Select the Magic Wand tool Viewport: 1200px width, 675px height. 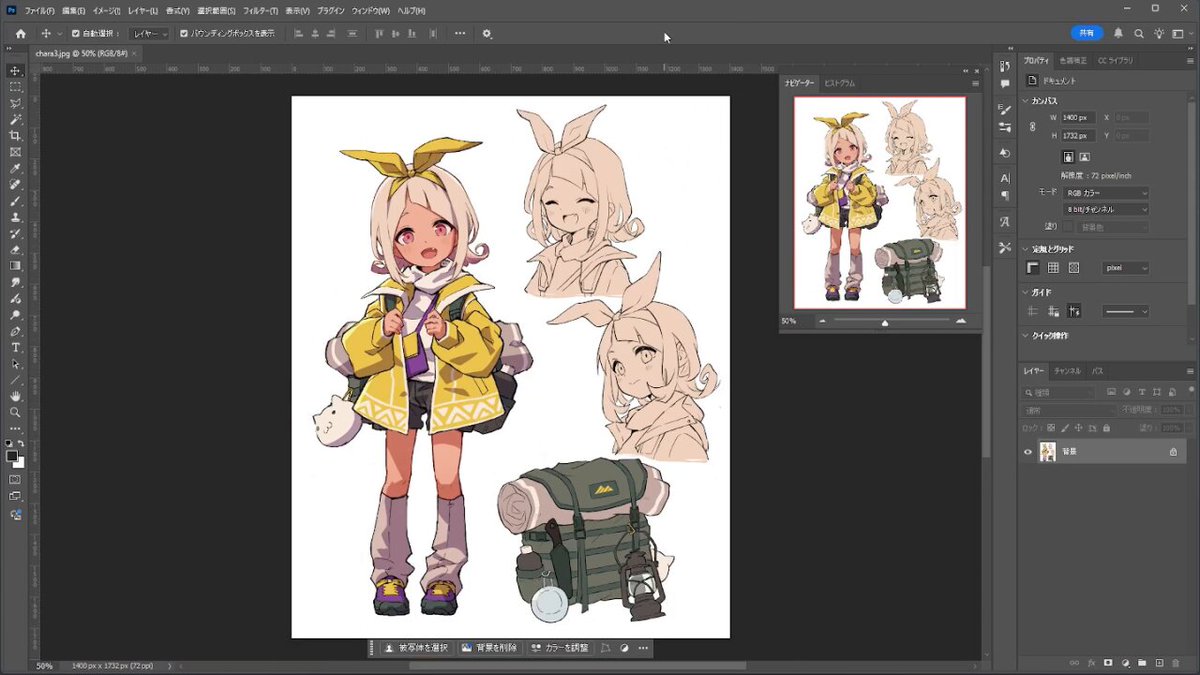[15, 119]
